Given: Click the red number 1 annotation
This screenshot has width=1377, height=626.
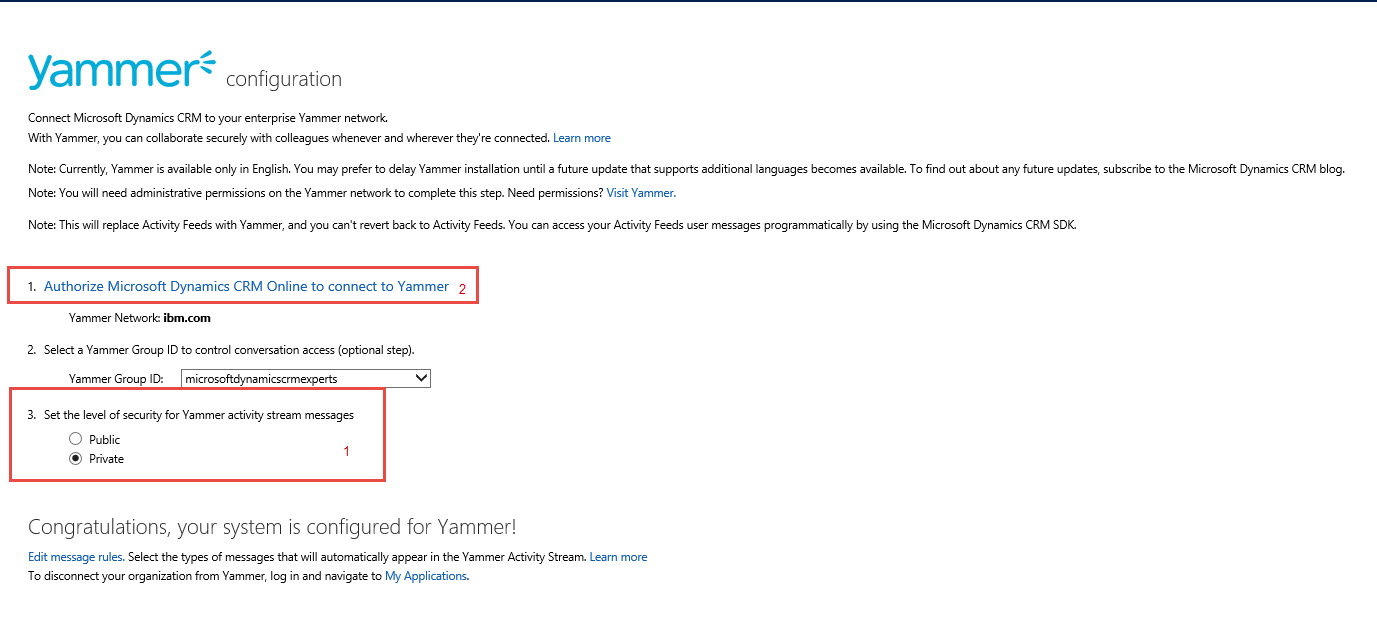Looking at the screenshot, I should click(x=347, y=451).
